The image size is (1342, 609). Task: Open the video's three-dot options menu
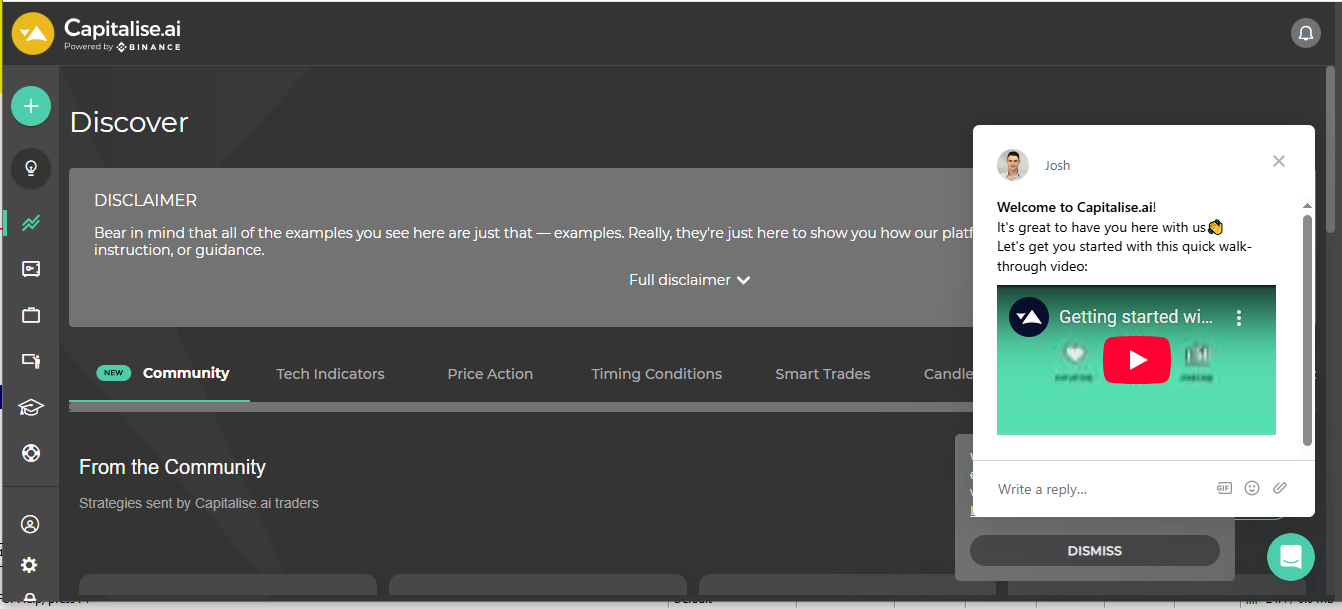tap(1239, 318)
